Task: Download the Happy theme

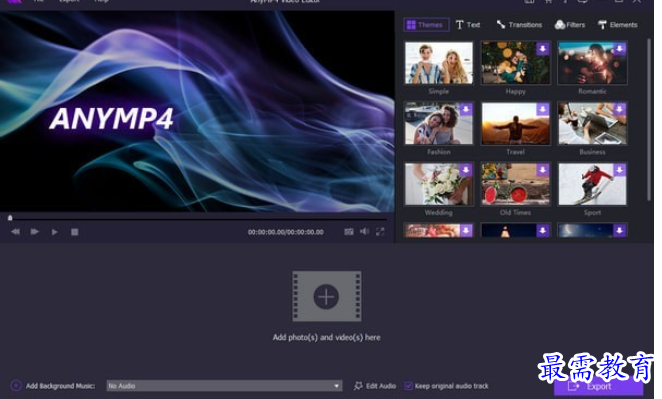Action: pyautogui.click(x=543, y=49)
